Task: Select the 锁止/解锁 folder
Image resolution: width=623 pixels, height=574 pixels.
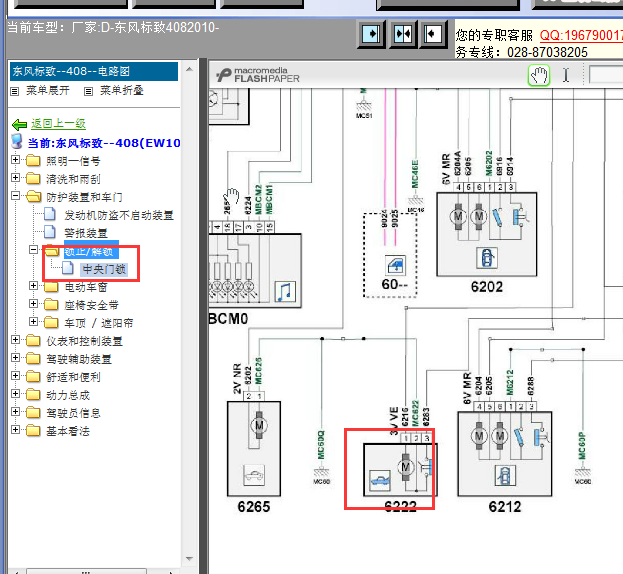Action: pos(89,252)
